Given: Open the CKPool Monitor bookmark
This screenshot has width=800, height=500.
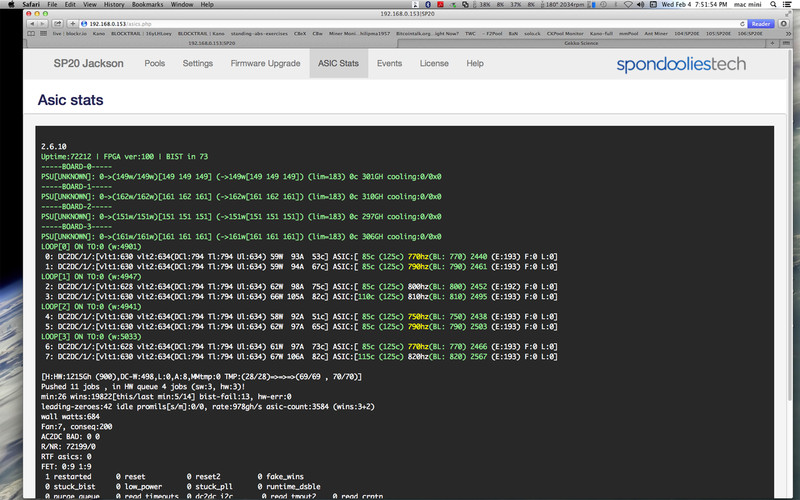Looking at the screenshot, I should point(565,34).
